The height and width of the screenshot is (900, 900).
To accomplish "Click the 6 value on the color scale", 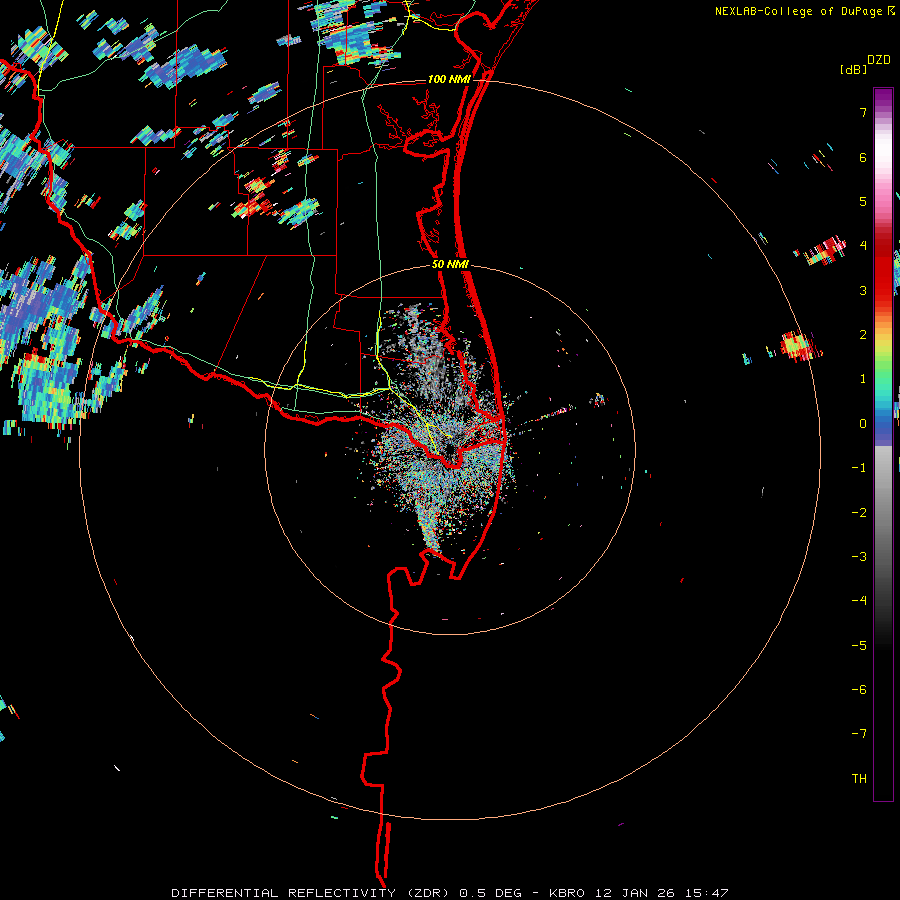I will pos(863,157).
